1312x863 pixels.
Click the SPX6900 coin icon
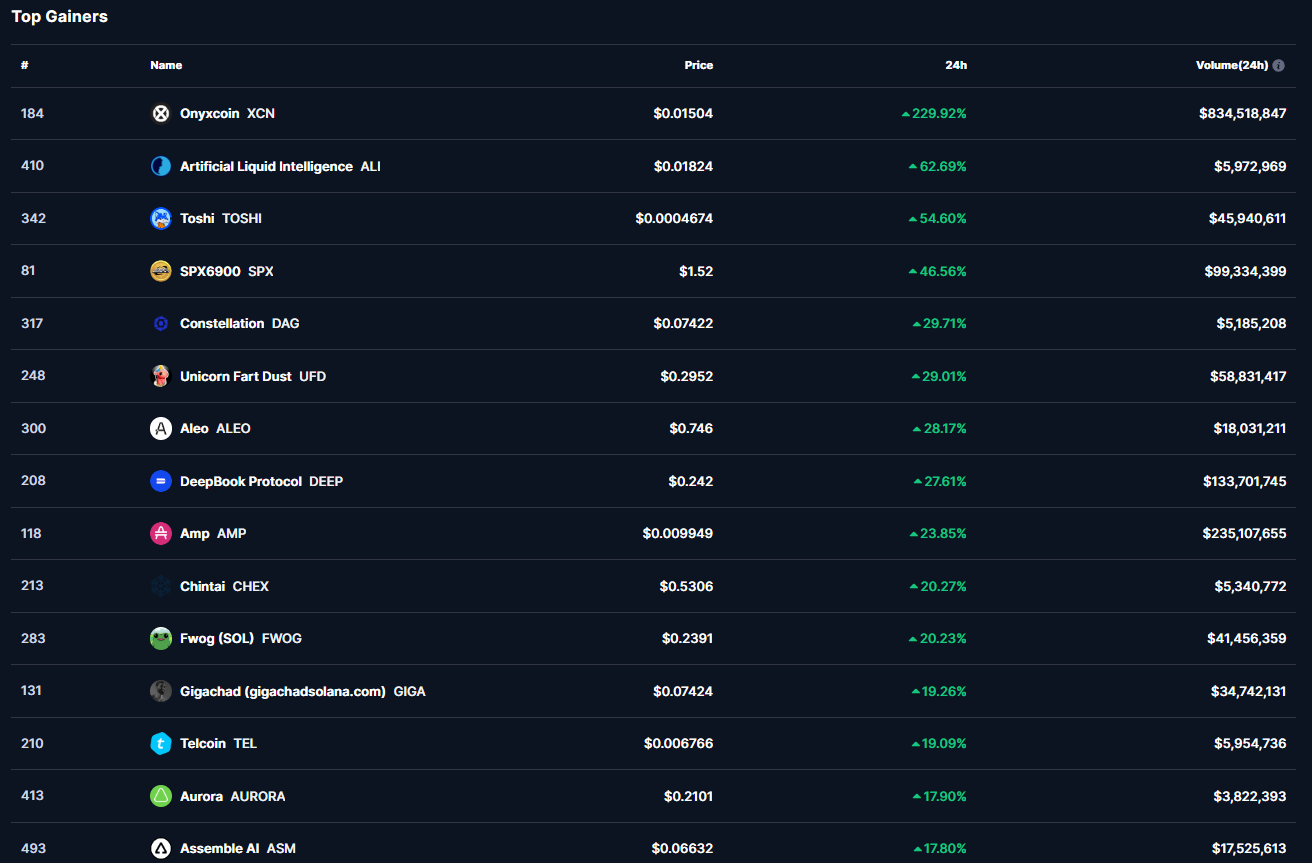(160, 271)
